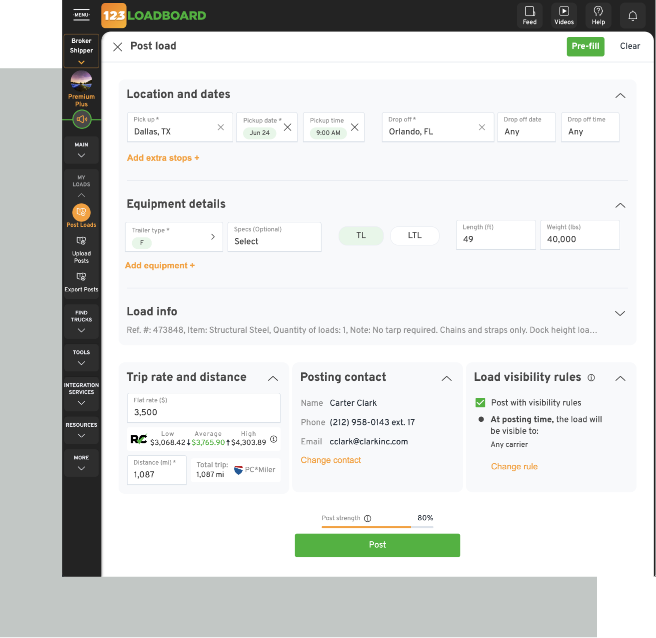This screenshot has height=638, width=656.
Task: Click the Flat rate input field
Action: tap(204, 408)
